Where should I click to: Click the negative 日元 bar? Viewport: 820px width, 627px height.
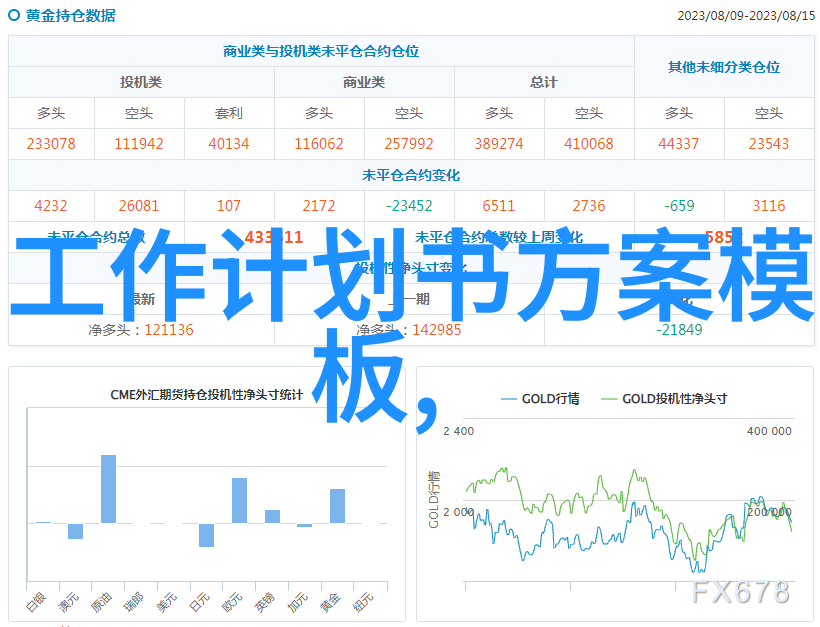[206, 535]
